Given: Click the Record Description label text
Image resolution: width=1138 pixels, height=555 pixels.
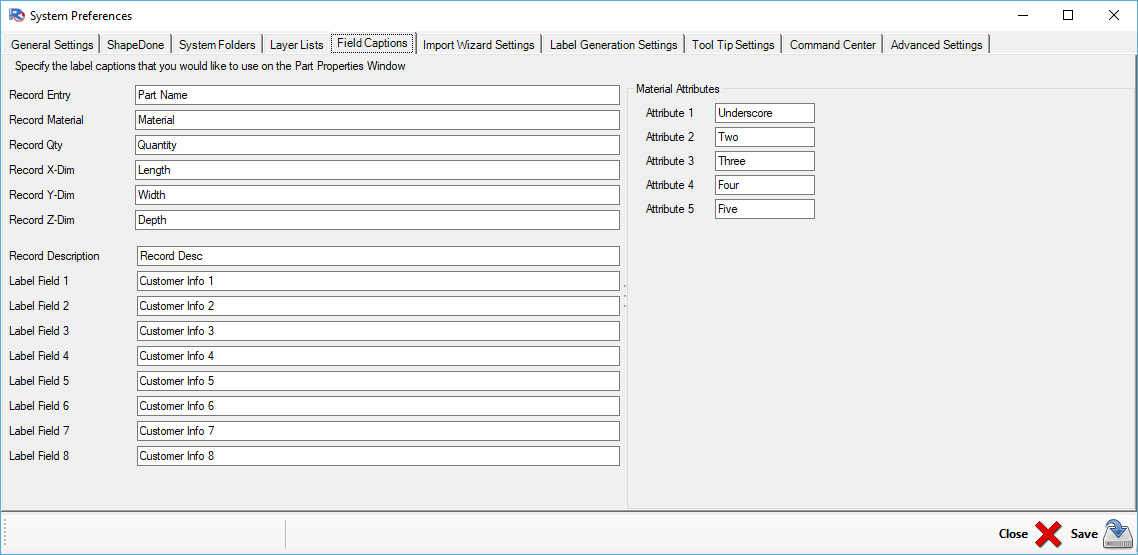Looking at the screenshot, I should (x=54, y=256).
